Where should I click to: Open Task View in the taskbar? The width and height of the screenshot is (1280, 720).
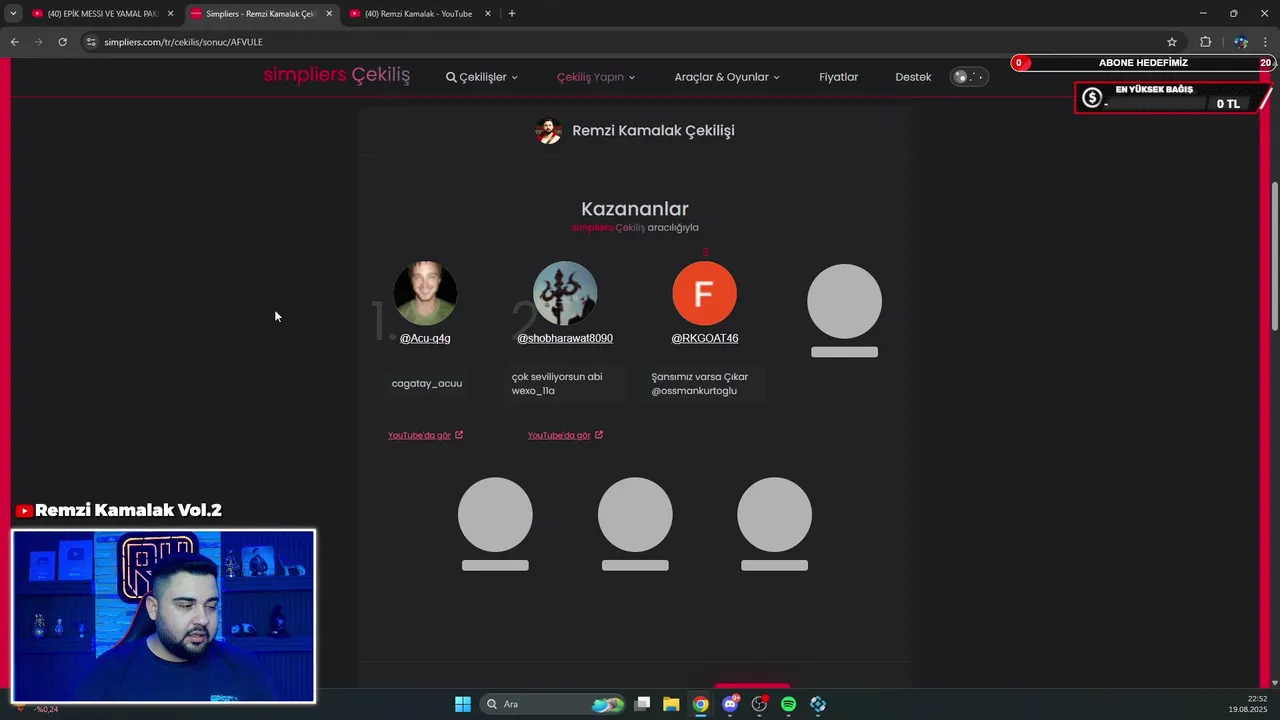(643, 704)
